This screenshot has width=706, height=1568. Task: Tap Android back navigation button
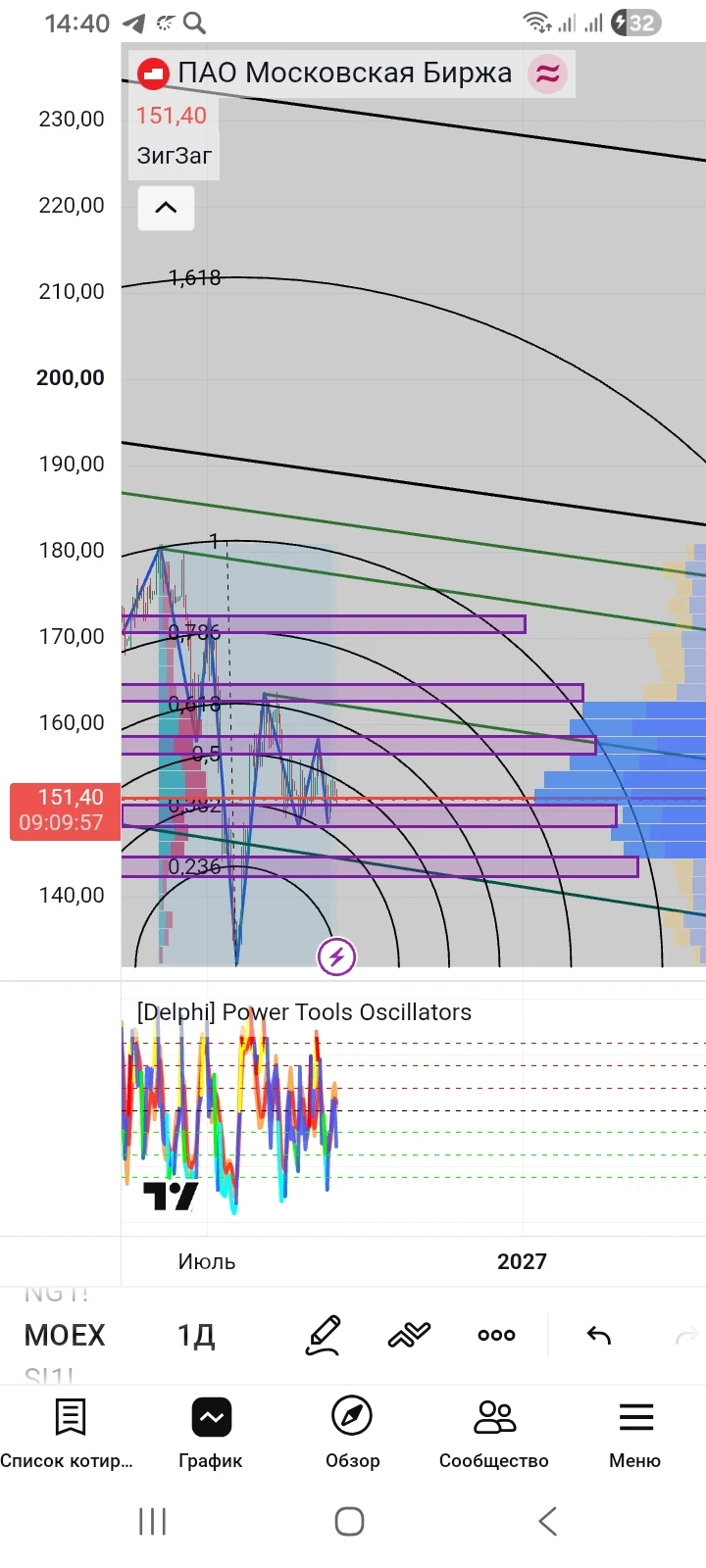coord(548,1522)
